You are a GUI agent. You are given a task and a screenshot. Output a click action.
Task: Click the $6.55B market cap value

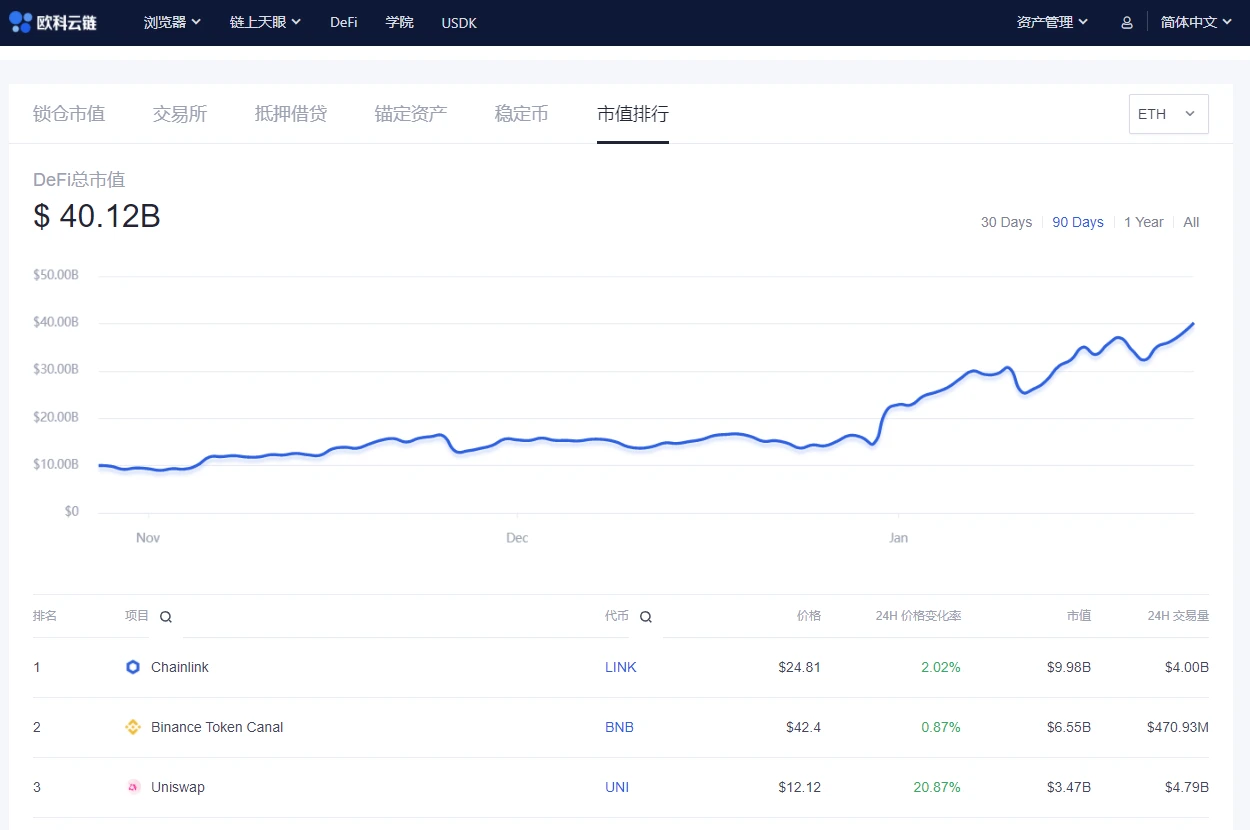pos(1068,727)
